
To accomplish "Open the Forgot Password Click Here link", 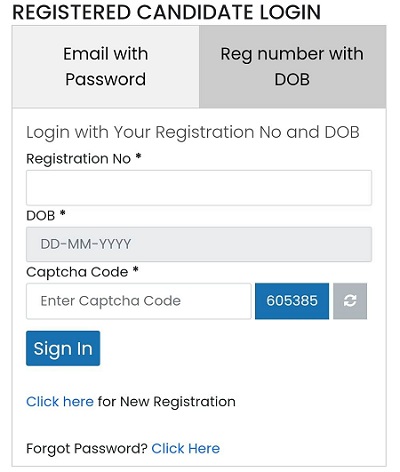I will (x=186, y=449).
